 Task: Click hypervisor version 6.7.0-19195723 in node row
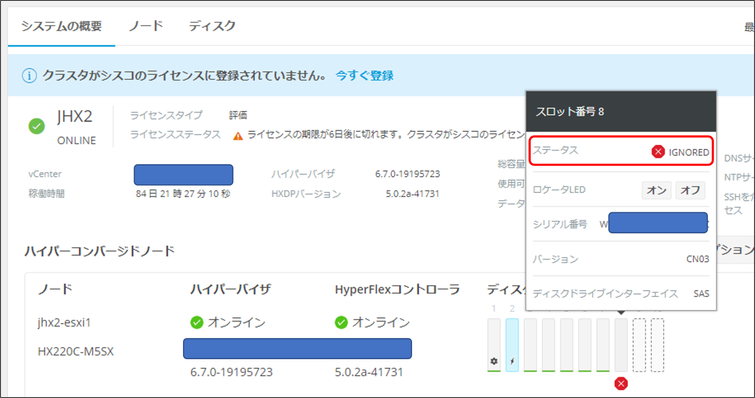pos(232,372)
